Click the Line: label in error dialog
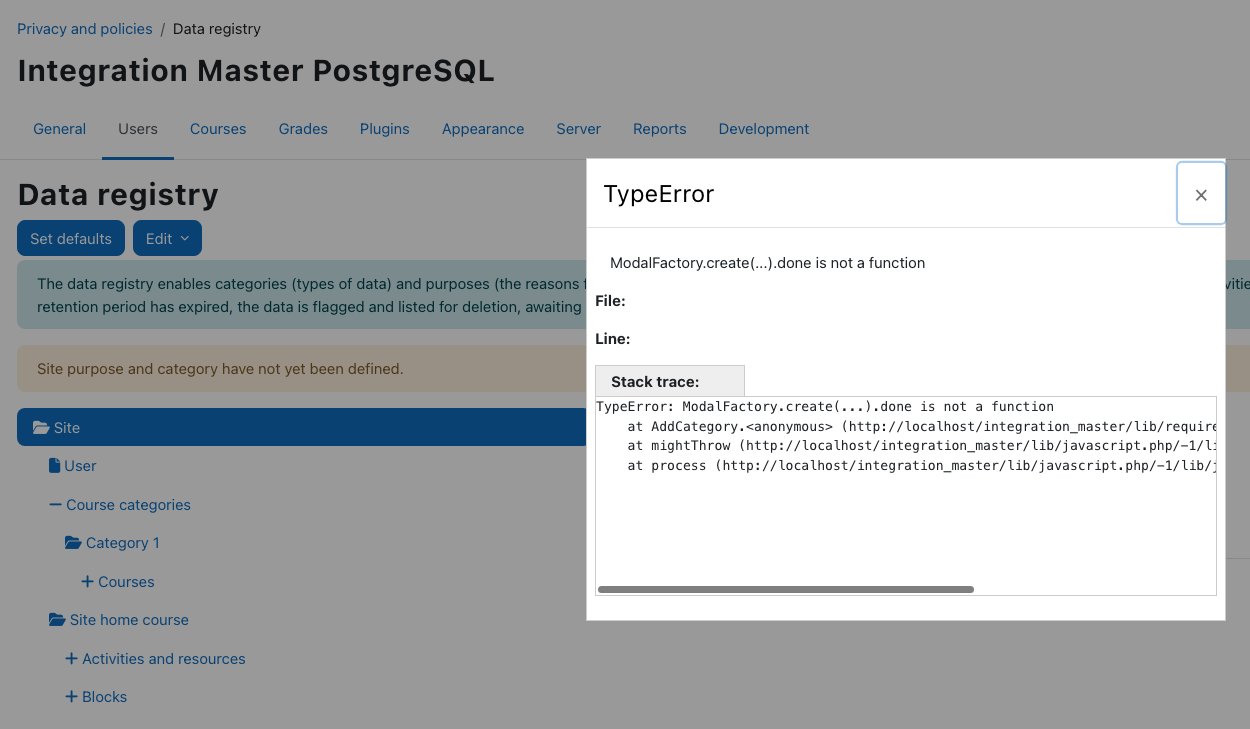 (613, 339)
